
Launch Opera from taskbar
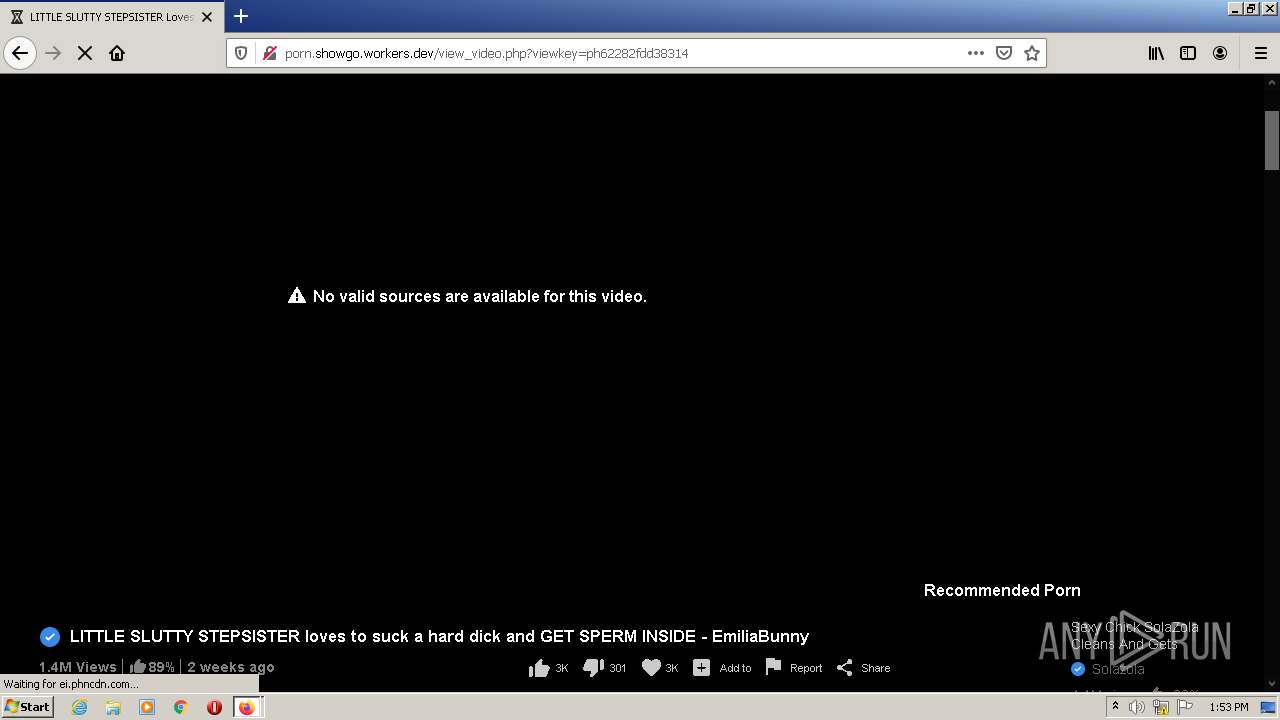214,707
